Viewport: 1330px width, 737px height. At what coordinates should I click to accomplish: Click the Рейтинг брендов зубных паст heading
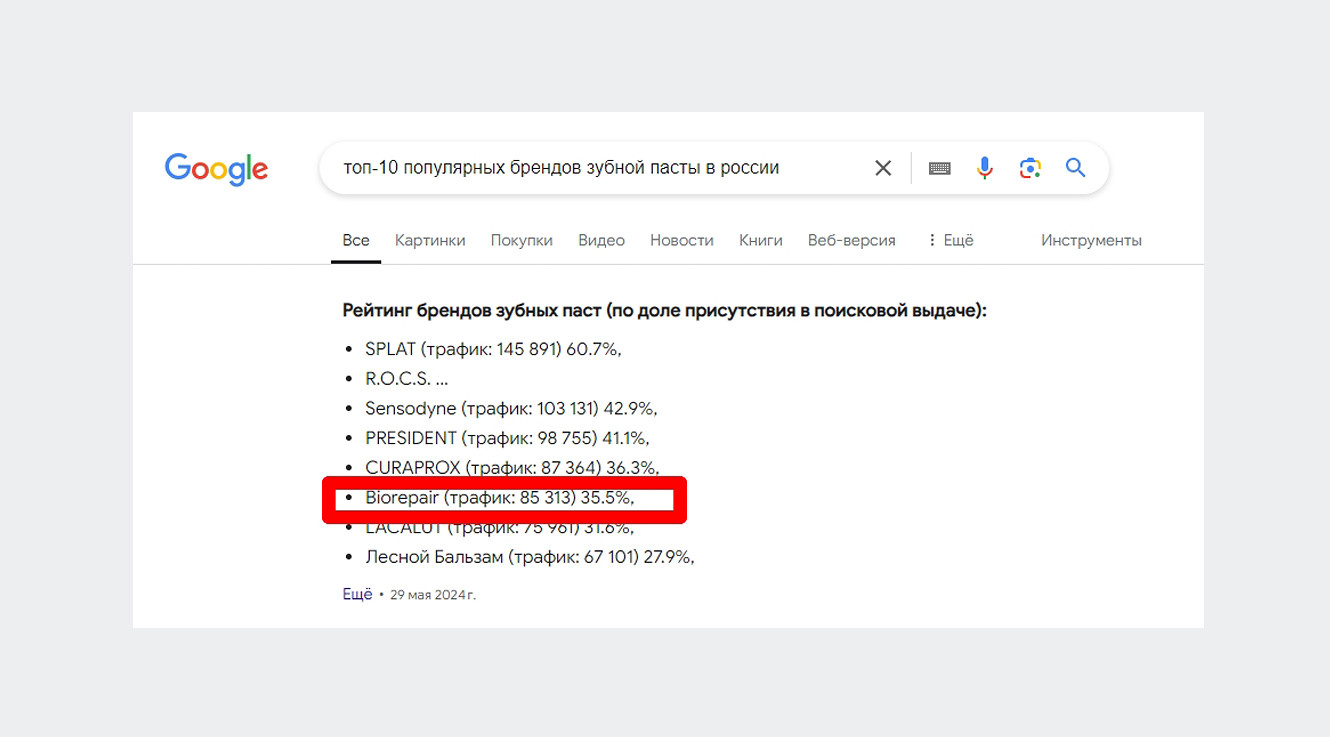(664, 311)
